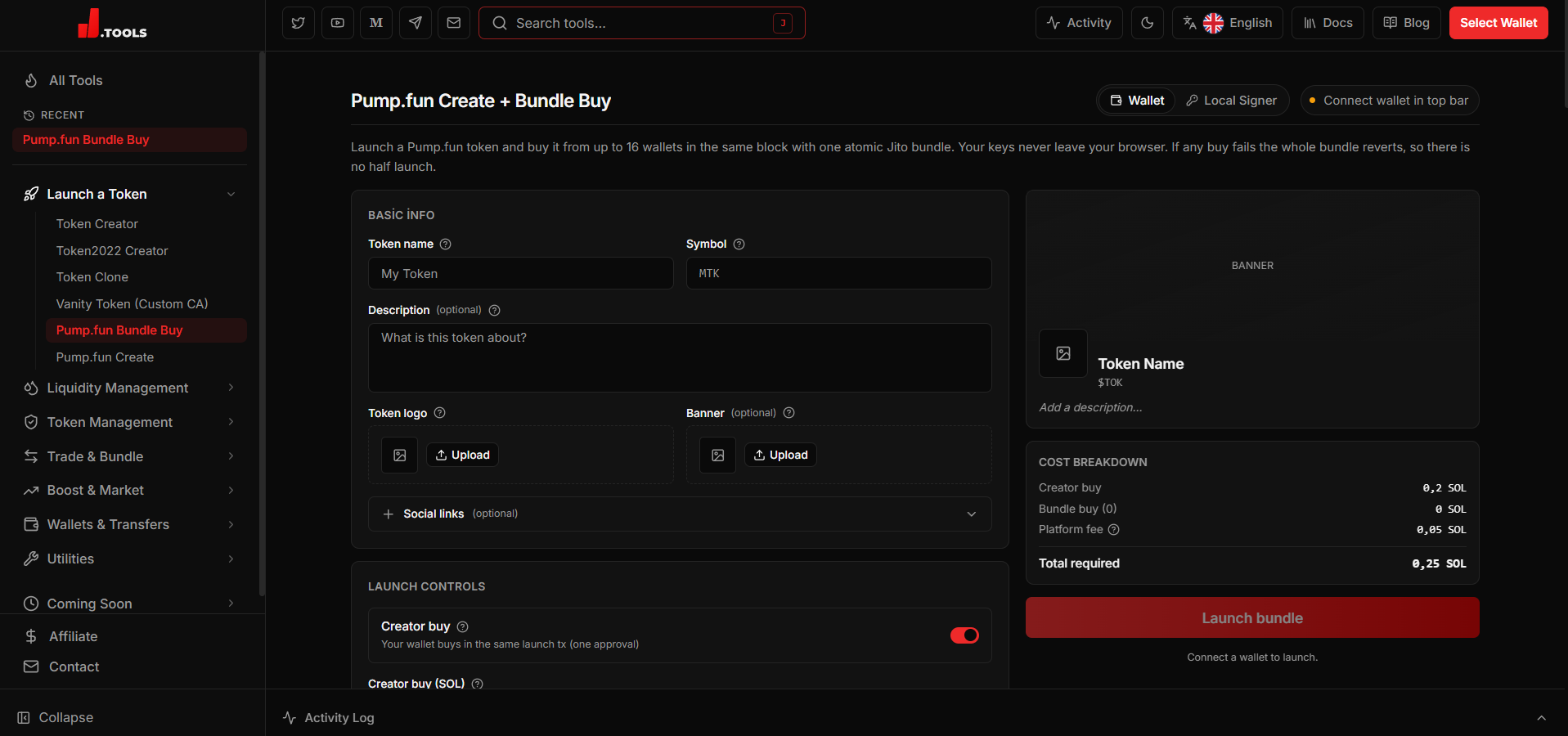Click the Banner help icon
1568x736 pixels.
[x=788, y=413]
